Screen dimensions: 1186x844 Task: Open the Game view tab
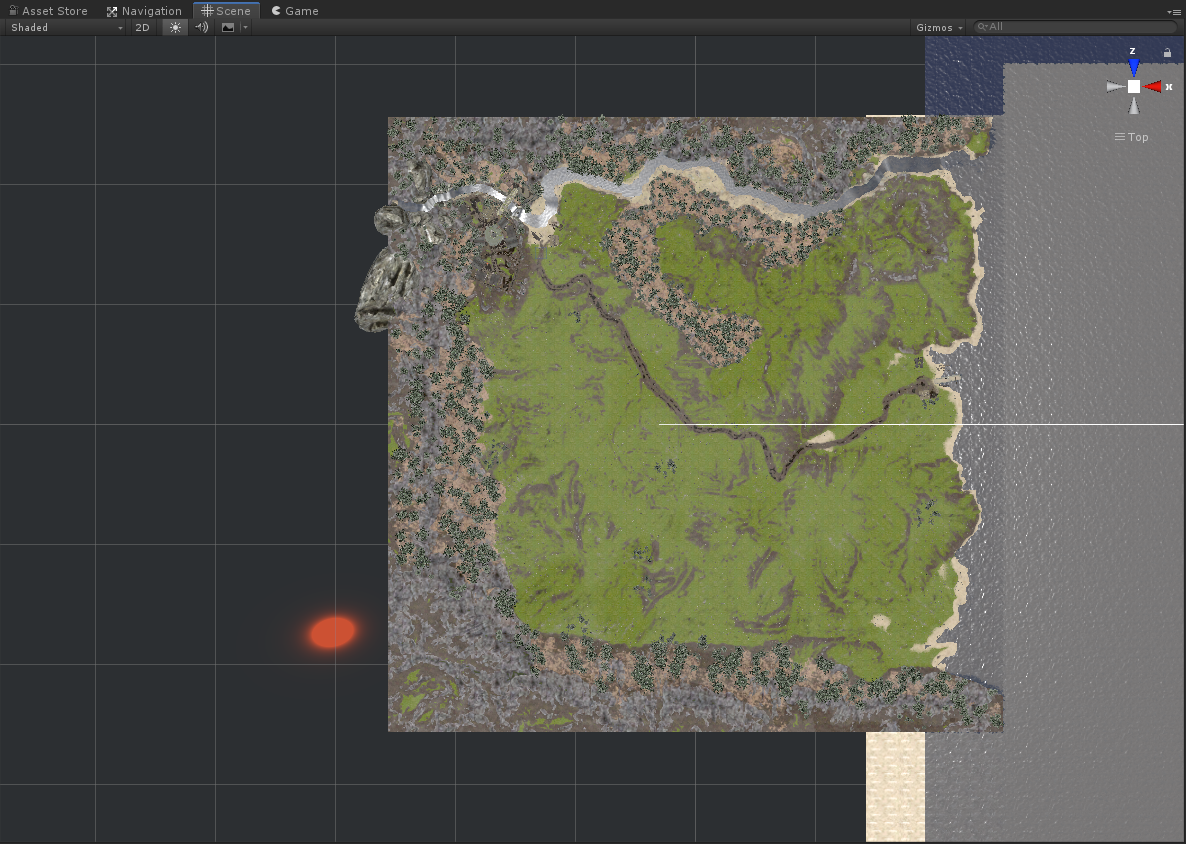click(x=294, y=11)
